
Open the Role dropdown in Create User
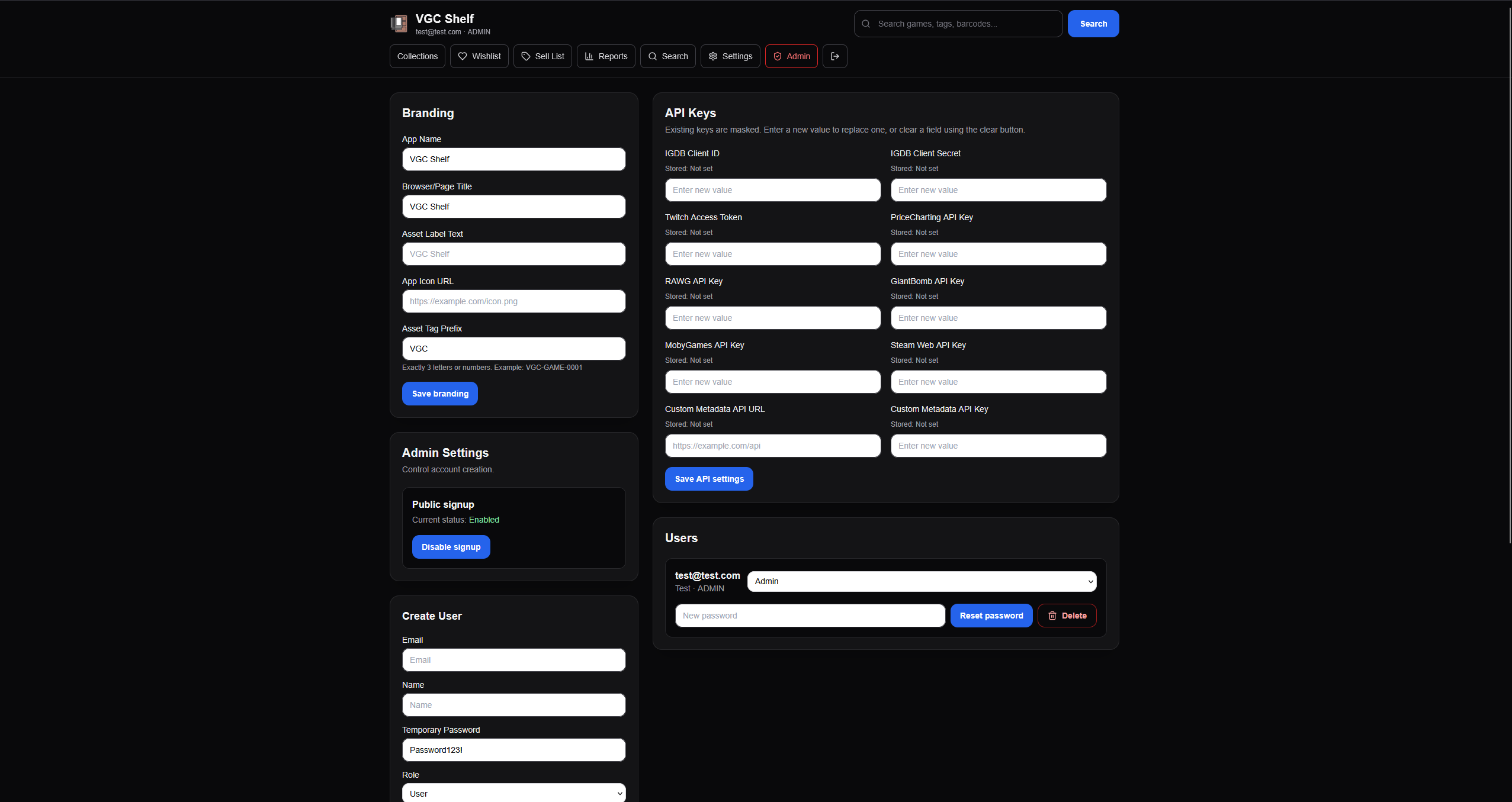pyautogui.click(x=514, y=793)
